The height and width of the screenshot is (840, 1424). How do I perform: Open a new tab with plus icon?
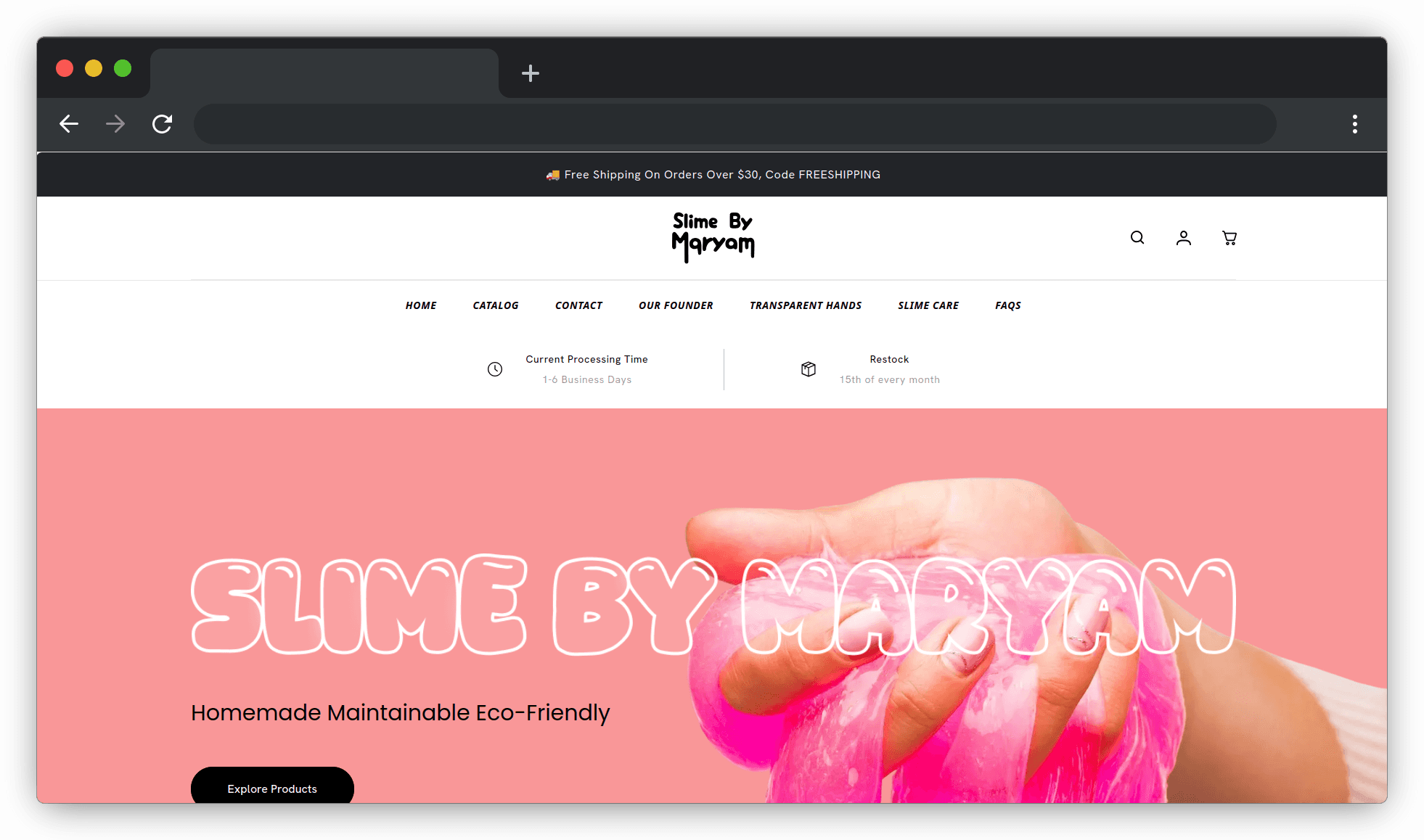pyautogui.click(x=531, y=73)
